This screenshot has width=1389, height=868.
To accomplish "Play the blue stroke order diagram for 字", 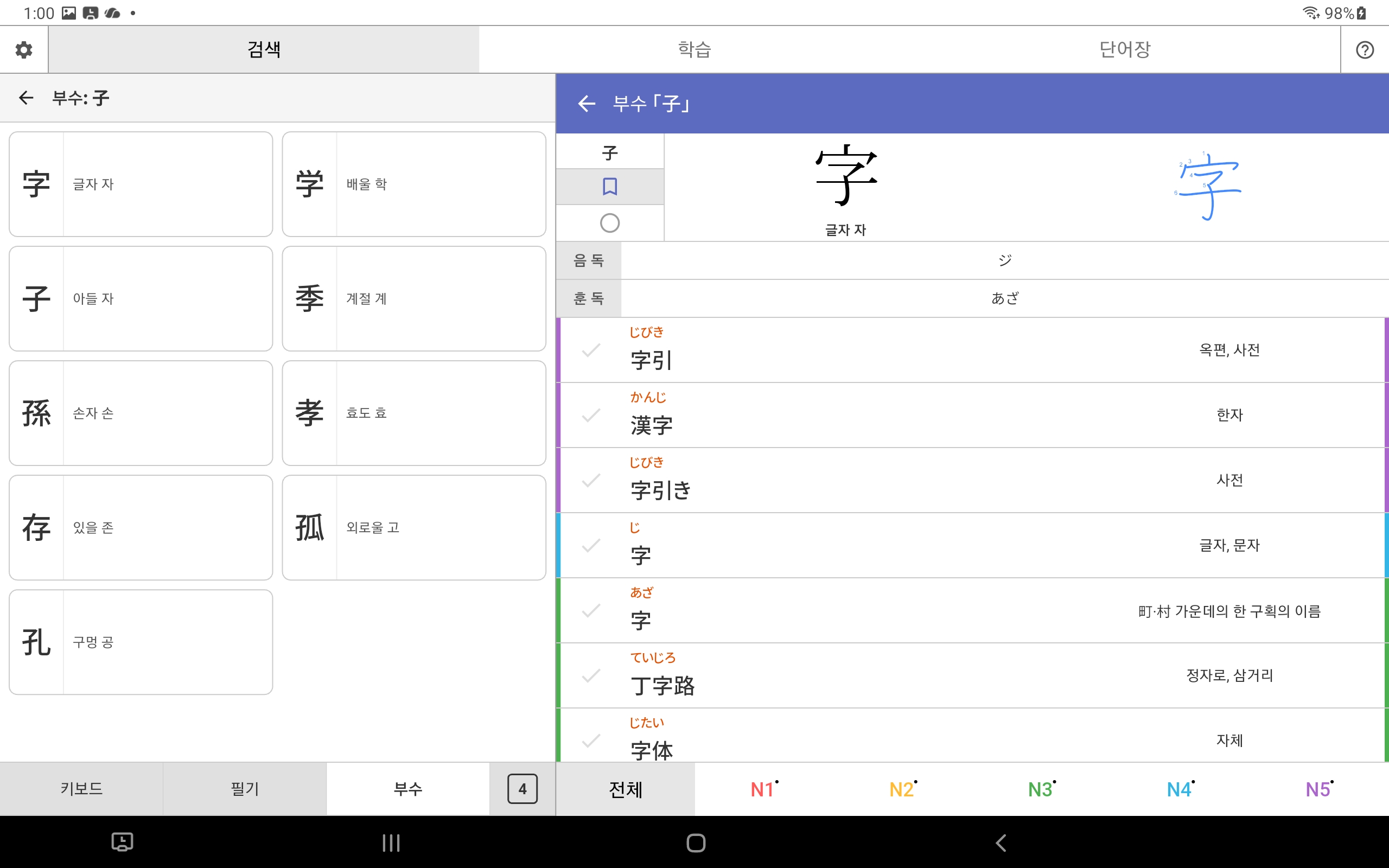I will point(1208,186).
